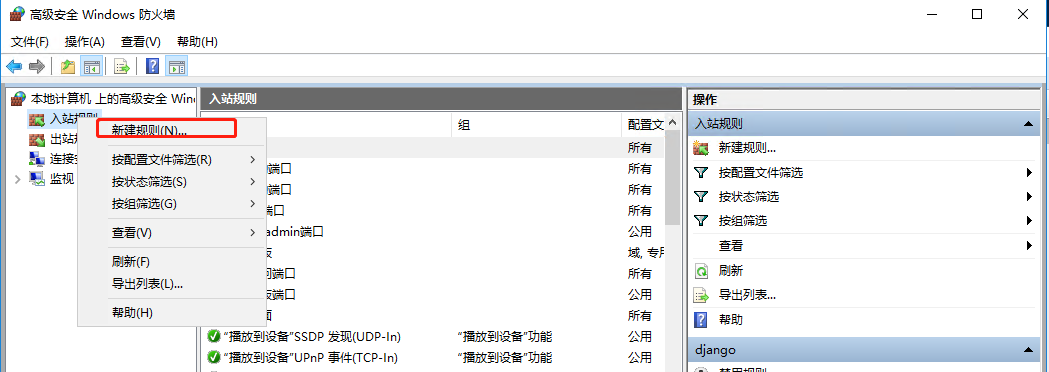Screen dimensions: 1049x372
Task: Open submenu arrow of 按组筛选 action
Action: pos(1029,221)
